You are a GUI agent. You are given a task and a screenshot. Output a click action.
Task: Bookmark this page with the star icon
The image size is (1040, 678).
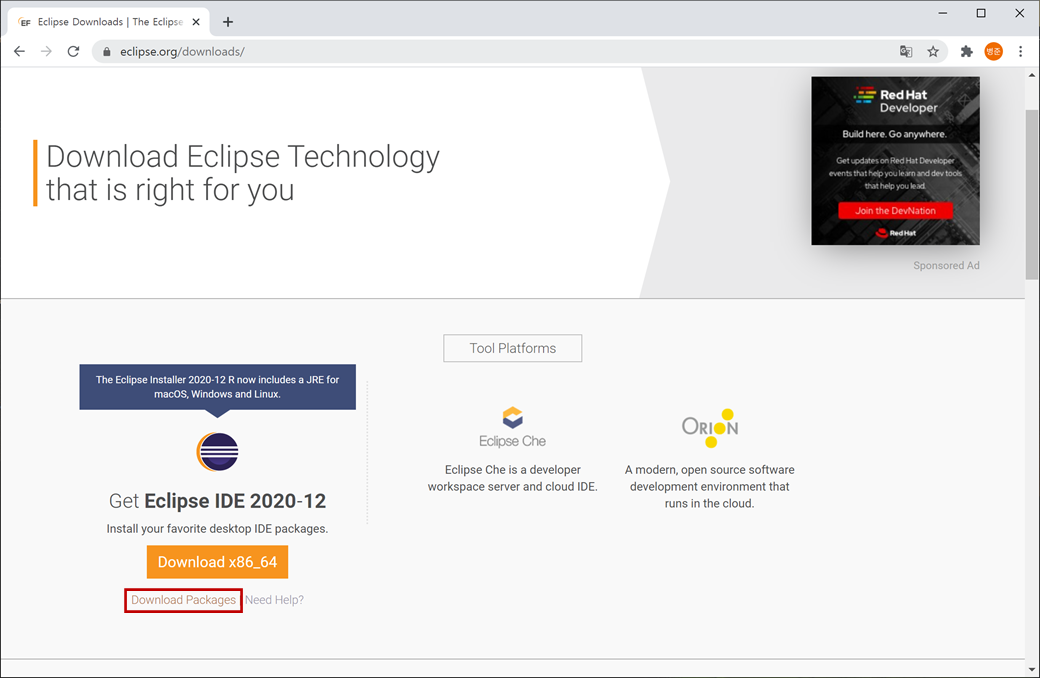point(933,52)
